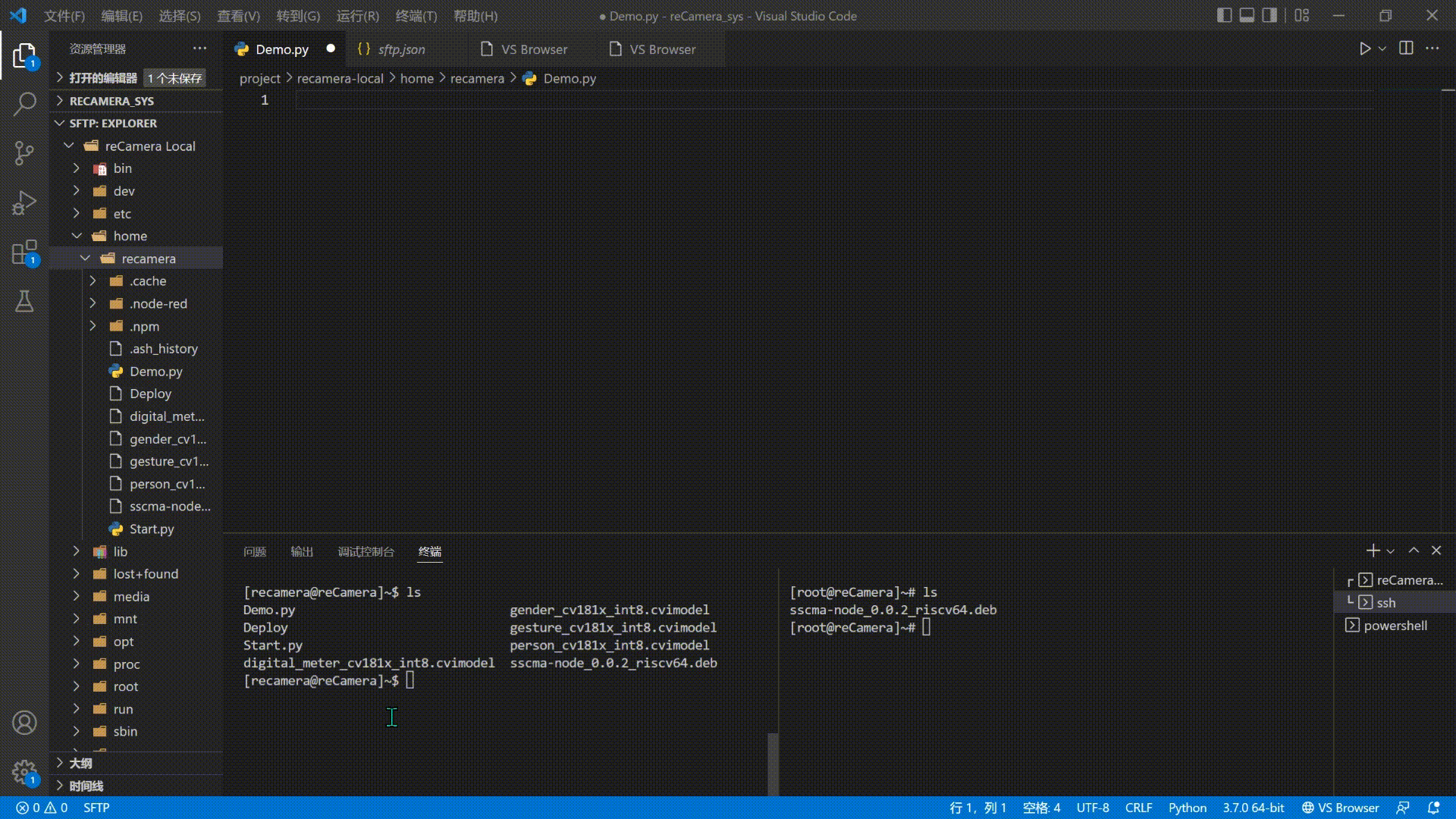Open Source Control view

click(x=24, y=153)
